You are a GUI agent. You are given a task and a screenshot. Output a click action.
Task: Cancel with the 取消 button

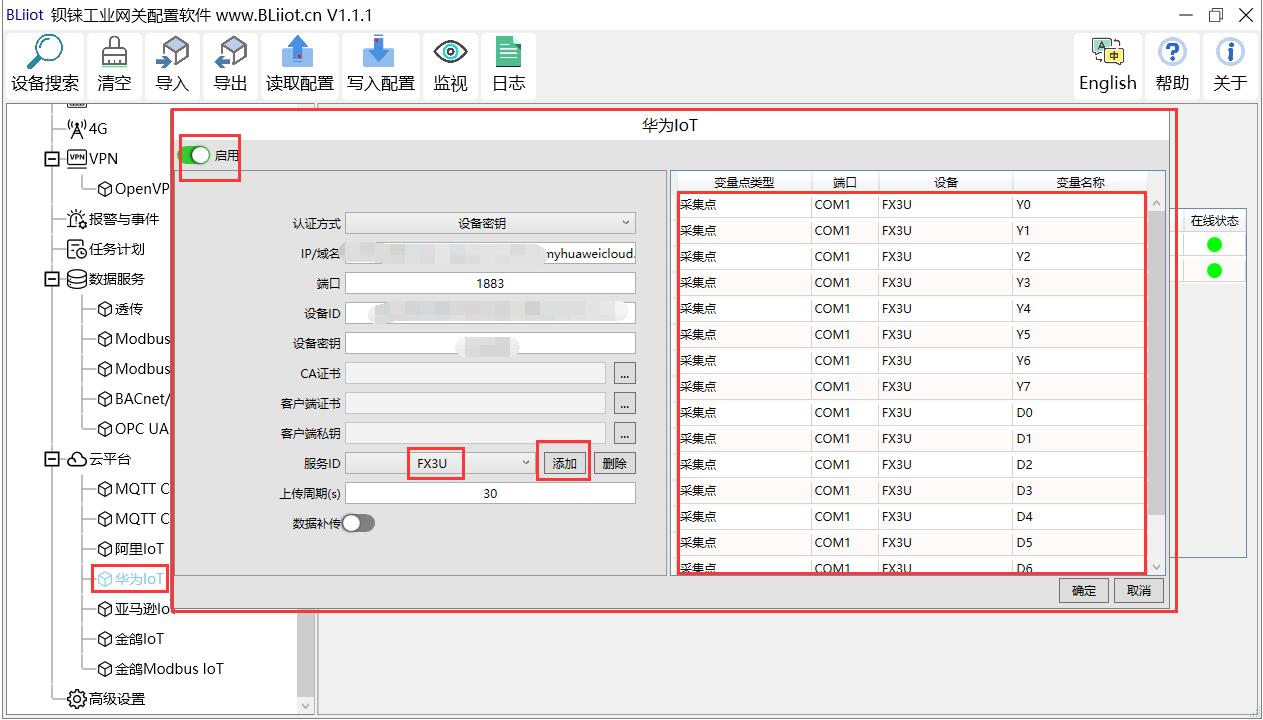click(x=1139, y=591)
